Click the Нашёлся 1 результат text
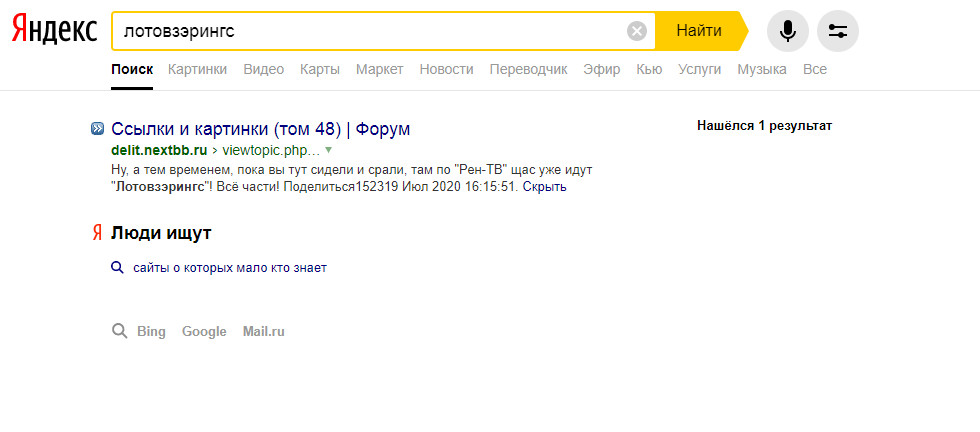980x432 pixels. 764,126
